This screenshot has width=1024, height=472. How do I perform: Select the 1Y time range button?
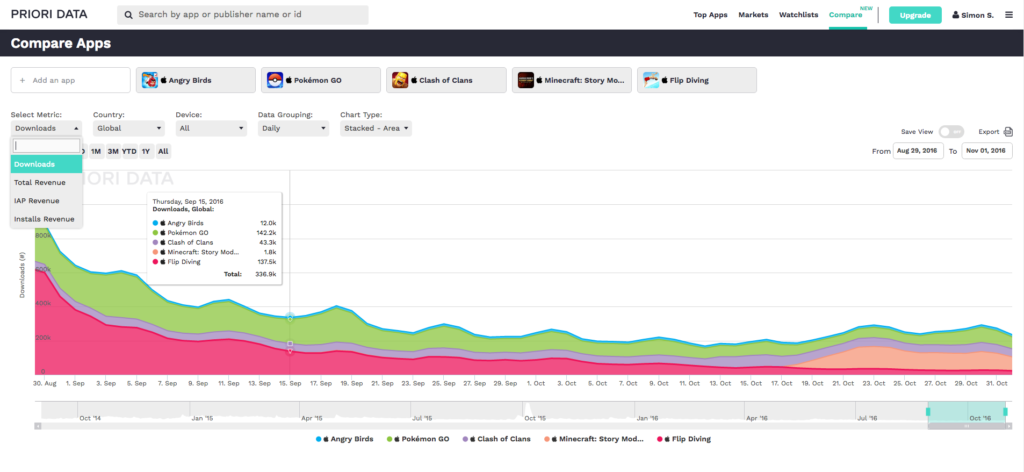coord(146,151)
